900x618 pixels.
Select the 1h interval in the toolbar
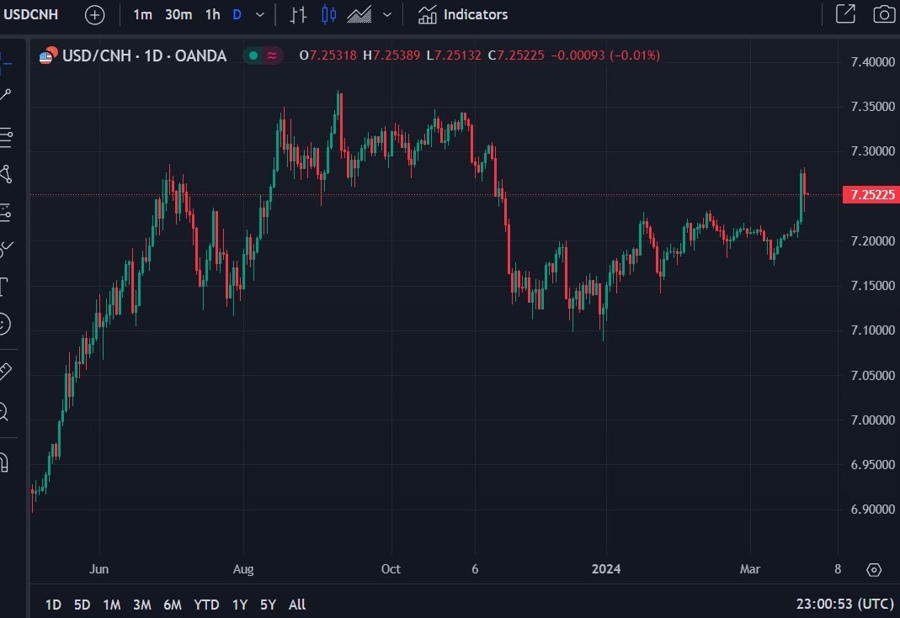pos(211,14)
